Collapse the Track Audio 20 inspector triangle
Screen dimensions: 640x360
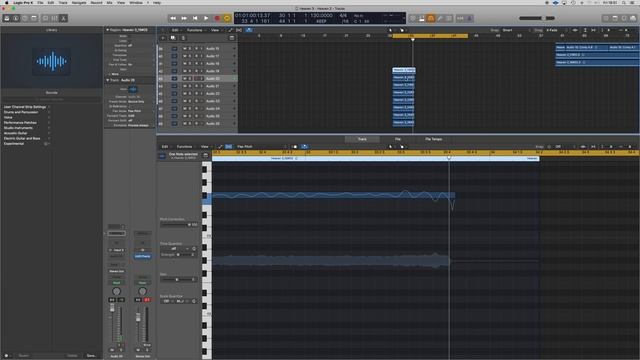coord(107,80)
